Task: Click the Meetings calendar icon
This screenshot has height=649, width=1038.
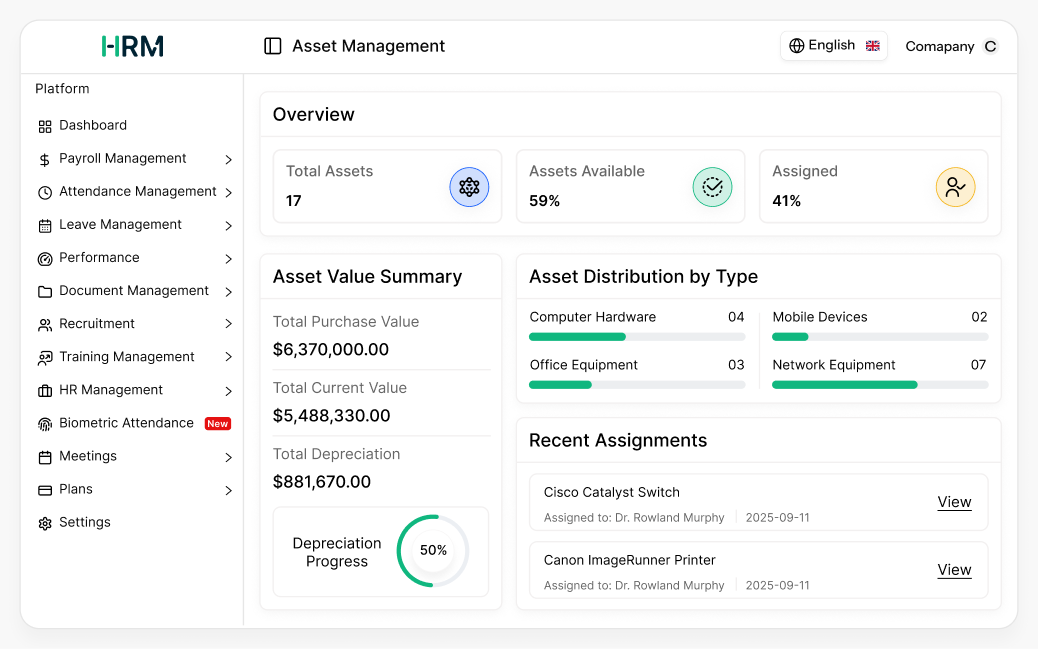Action: tap(44, 458)
